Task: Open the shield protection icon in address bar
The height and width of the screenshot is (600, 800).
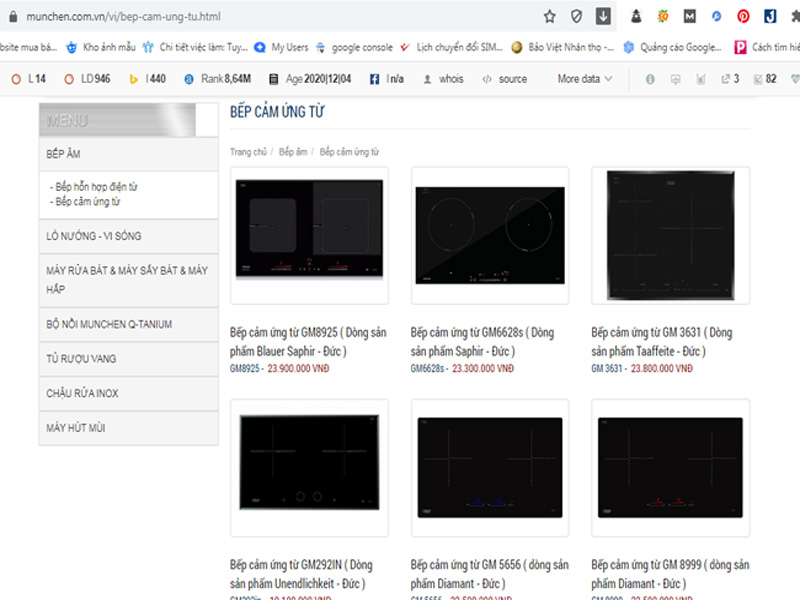Action: point(577,17)
